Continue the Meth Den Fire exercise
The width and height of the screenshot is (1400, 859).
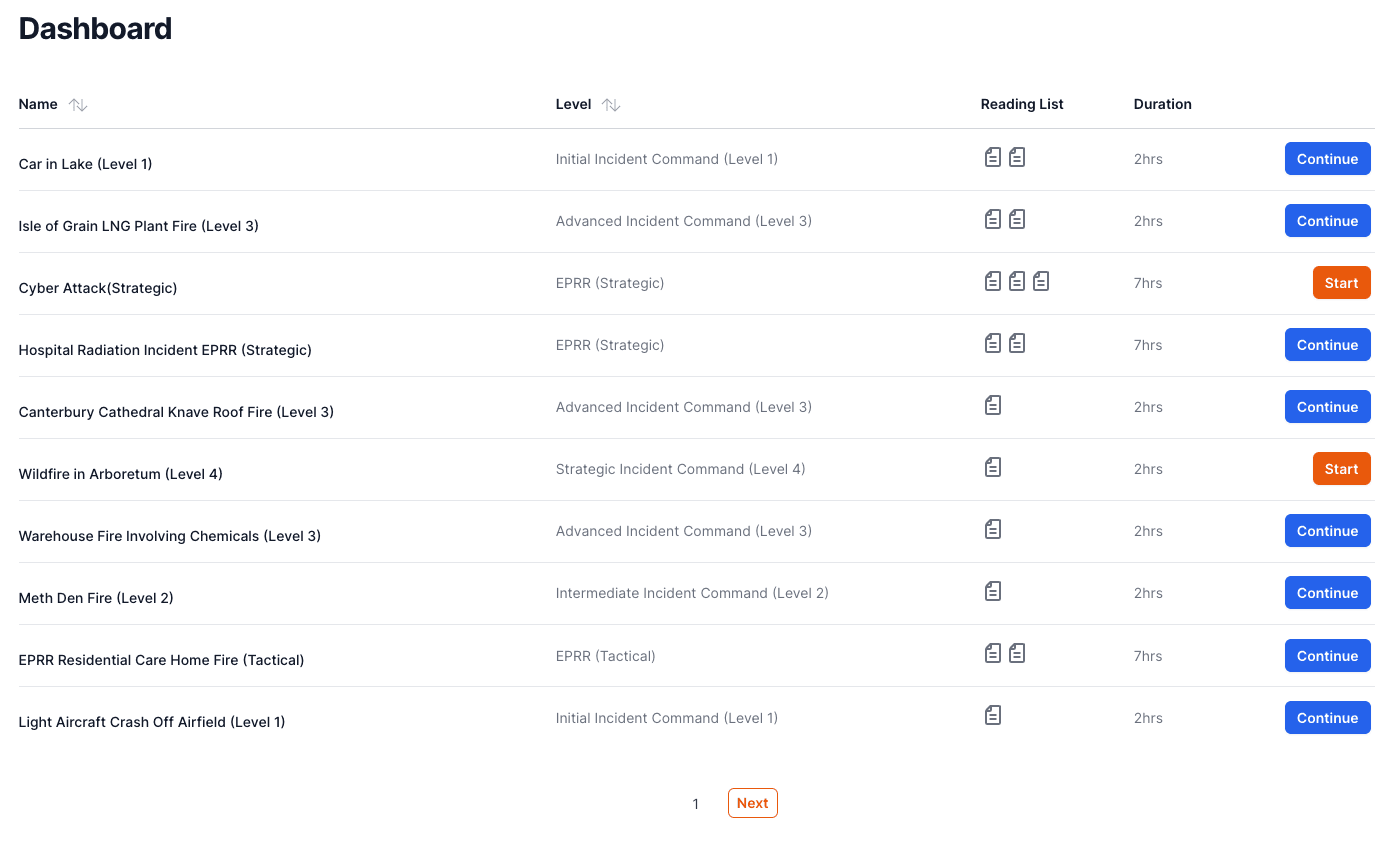tap(1327, 593)
